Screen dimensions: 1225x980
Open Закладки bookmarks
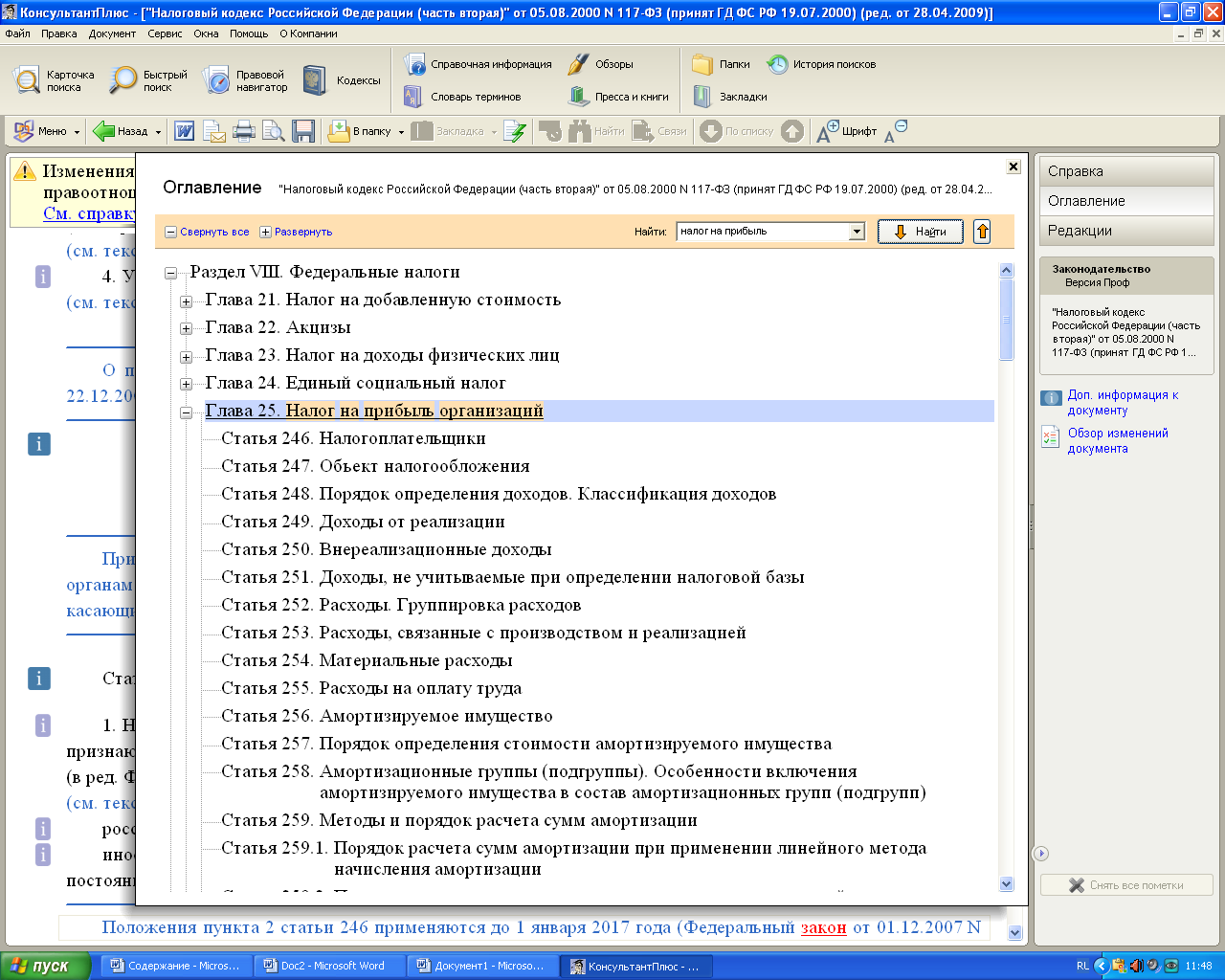click(x=729, y=97)
